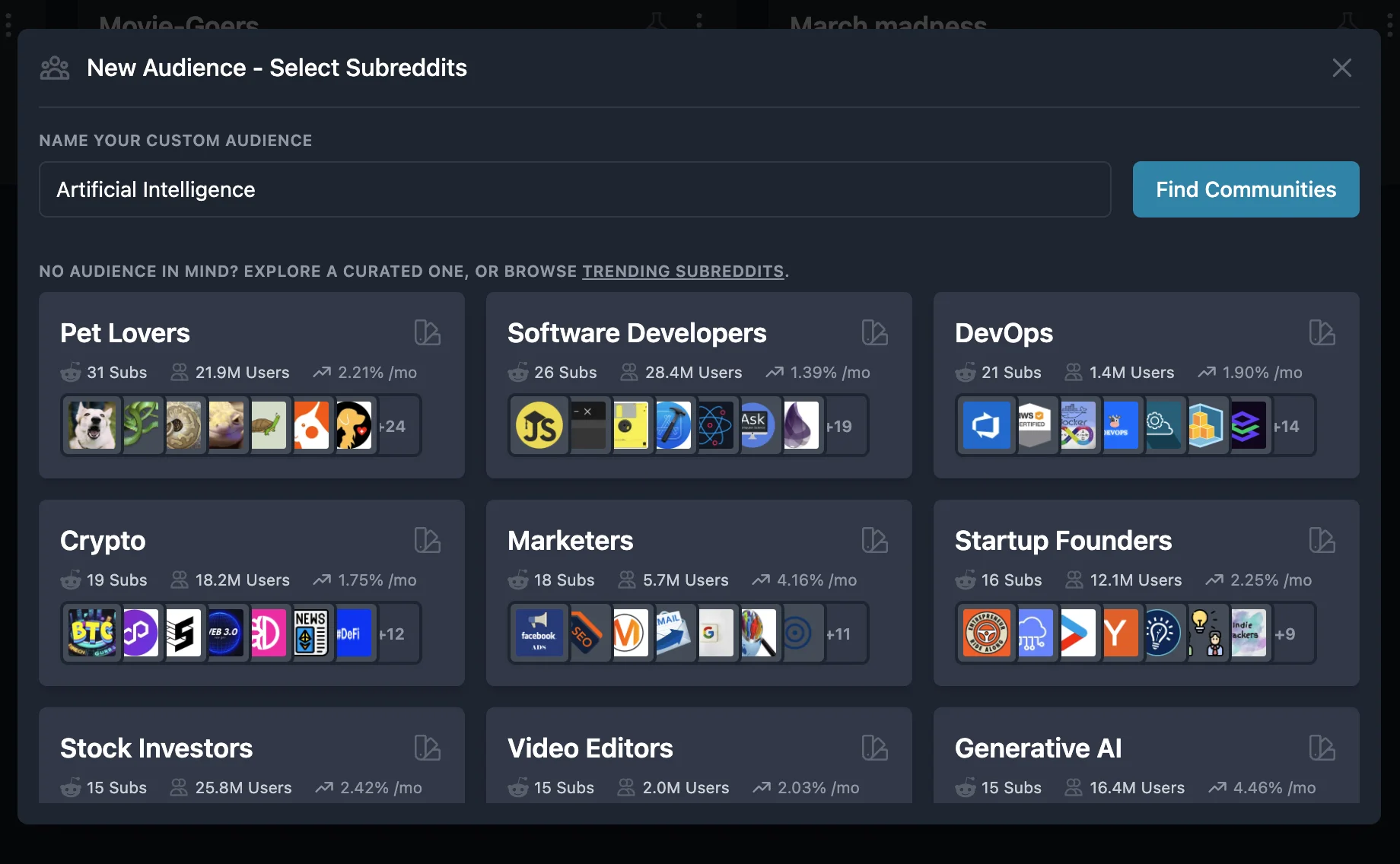
Task: Click the white dog subreddit icon in Pet Lovers
Action: pos(92,425)
